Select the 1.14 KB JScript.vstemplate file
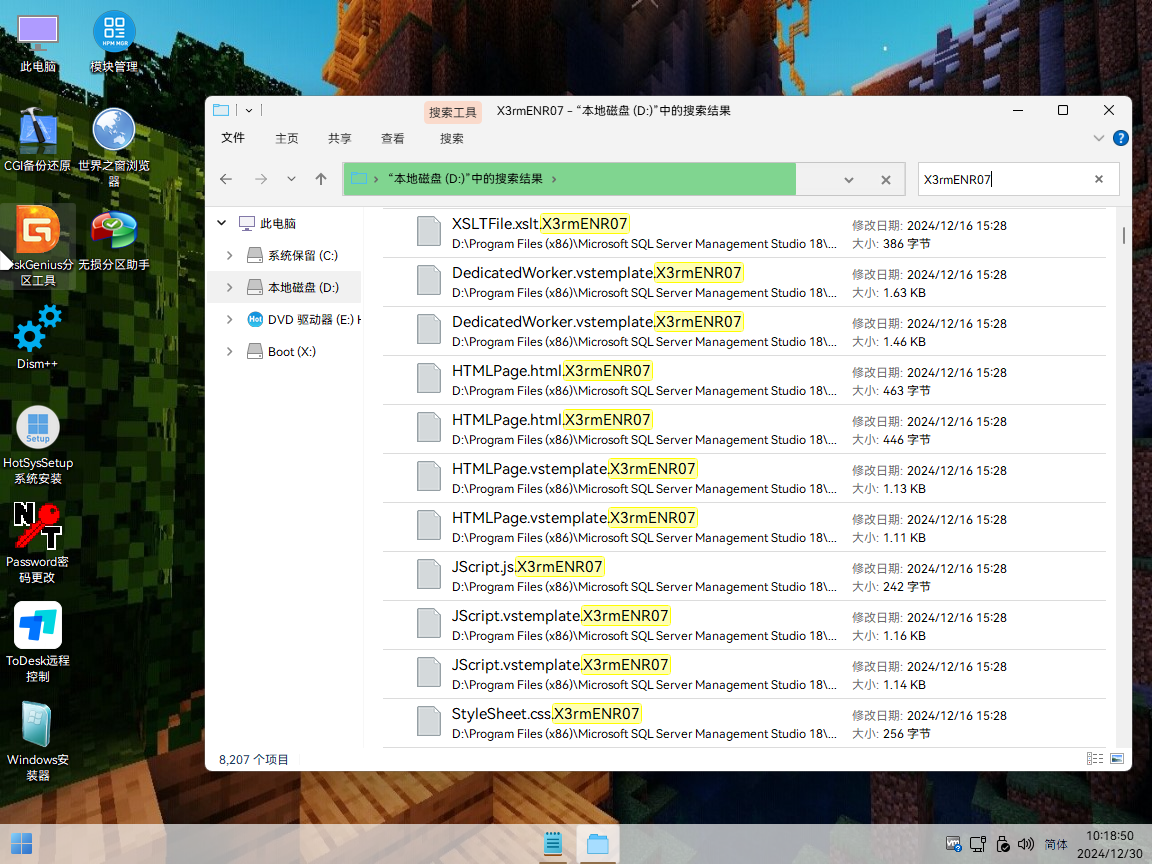This screenshot has width=1152, height=864. (x=744, y=674)
